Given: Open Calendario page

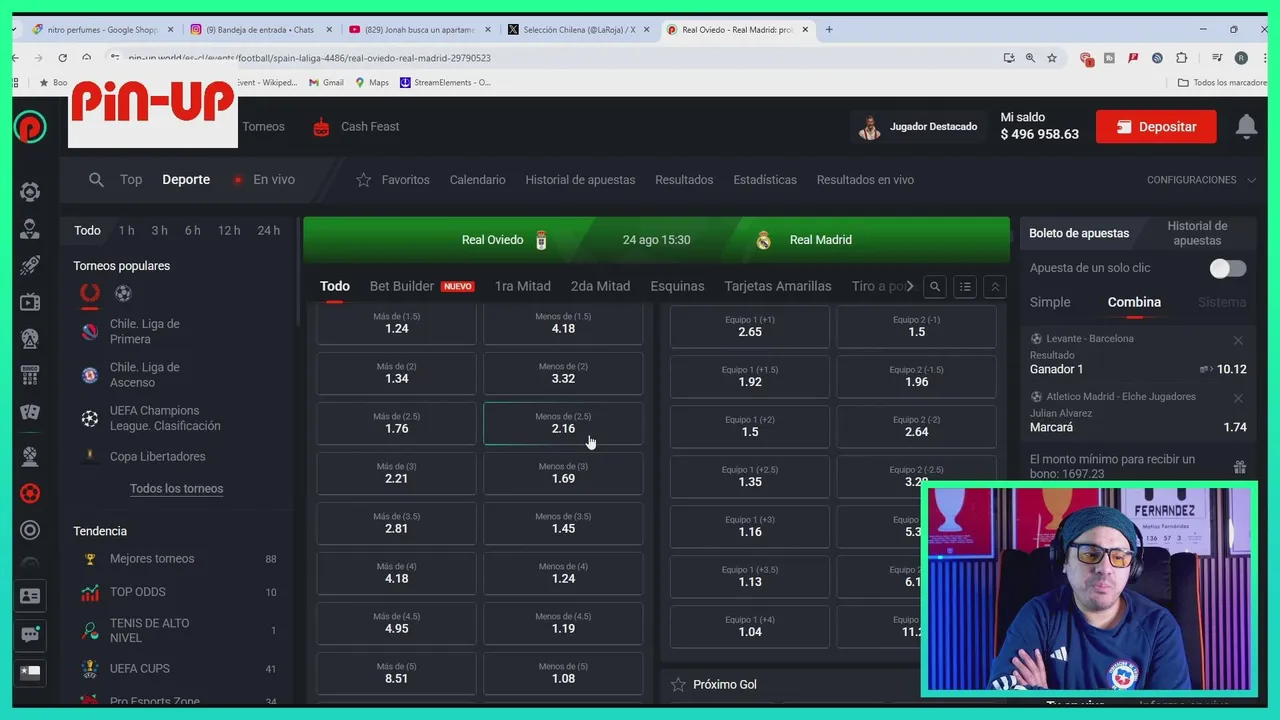Looking at the screenshot, I should pos(477,180).
